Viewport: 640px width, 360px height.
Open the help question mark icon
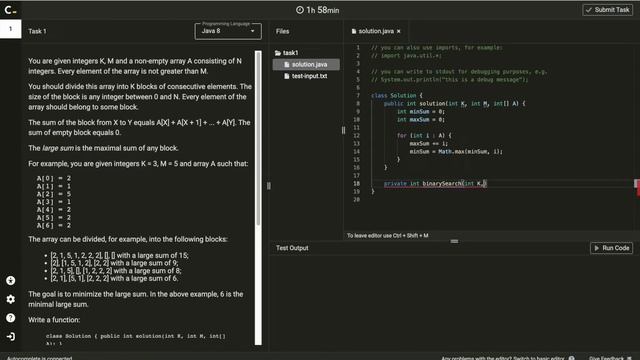pos(11,318)
